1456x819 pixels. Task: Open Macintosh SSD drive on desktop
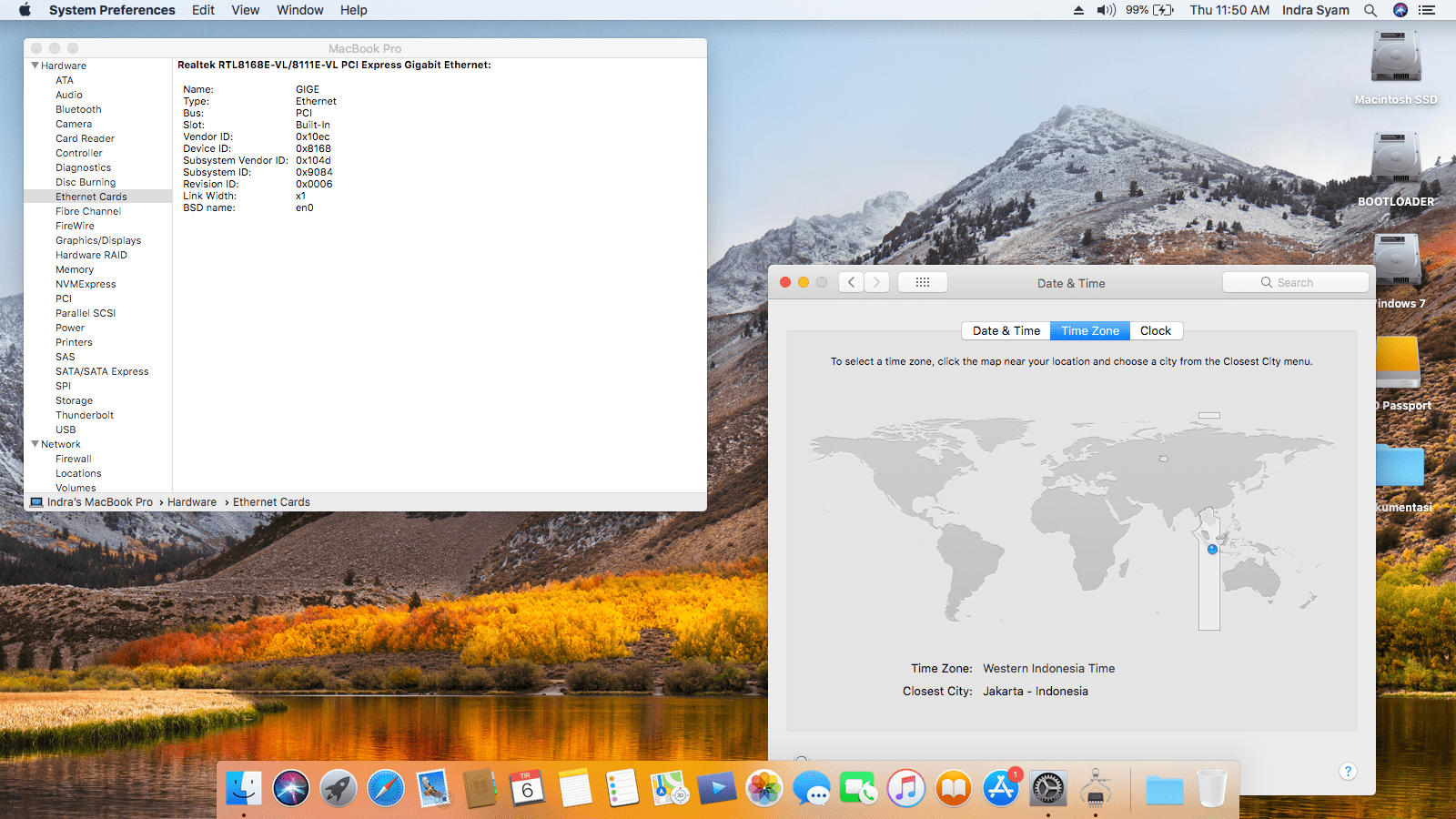1396,68
